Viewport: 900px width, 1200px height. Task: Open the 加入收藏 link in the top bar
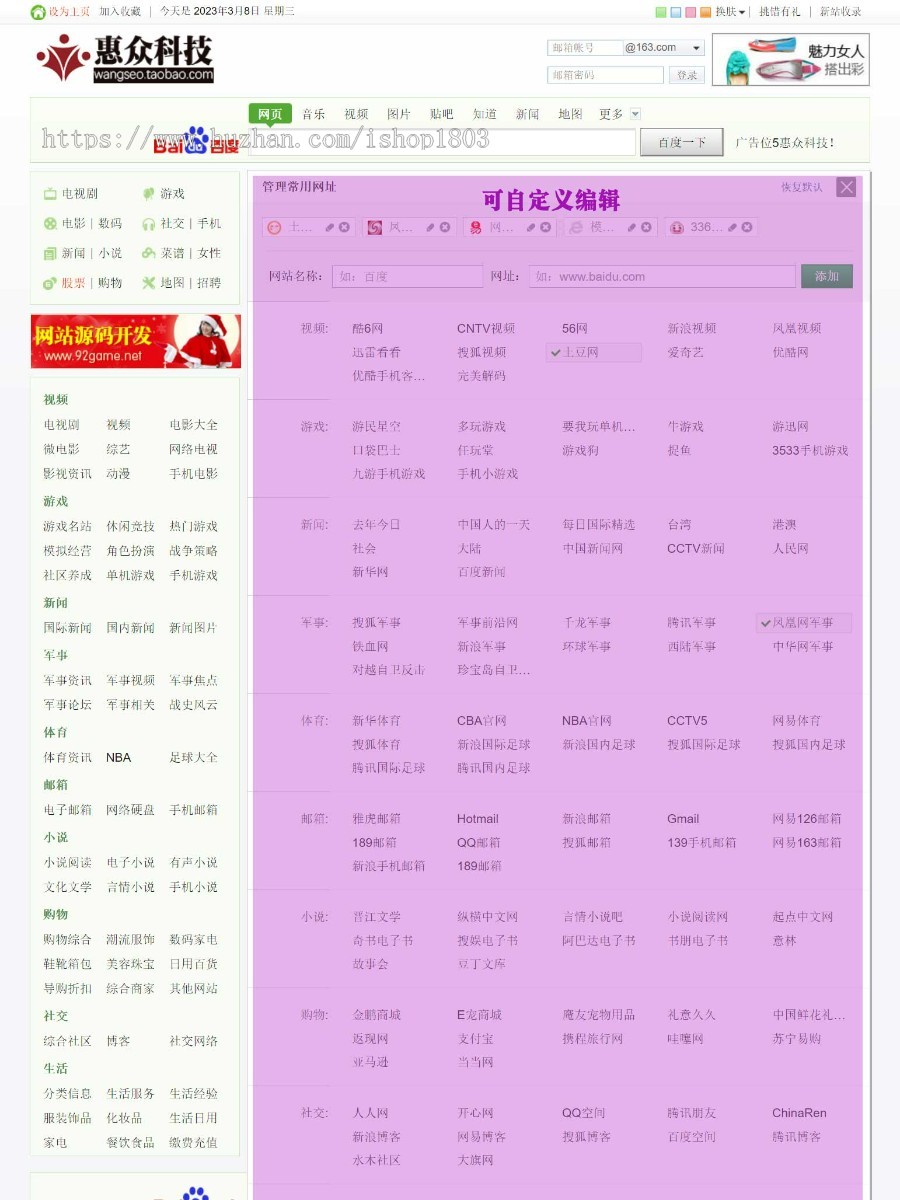[x=120, y=12]
